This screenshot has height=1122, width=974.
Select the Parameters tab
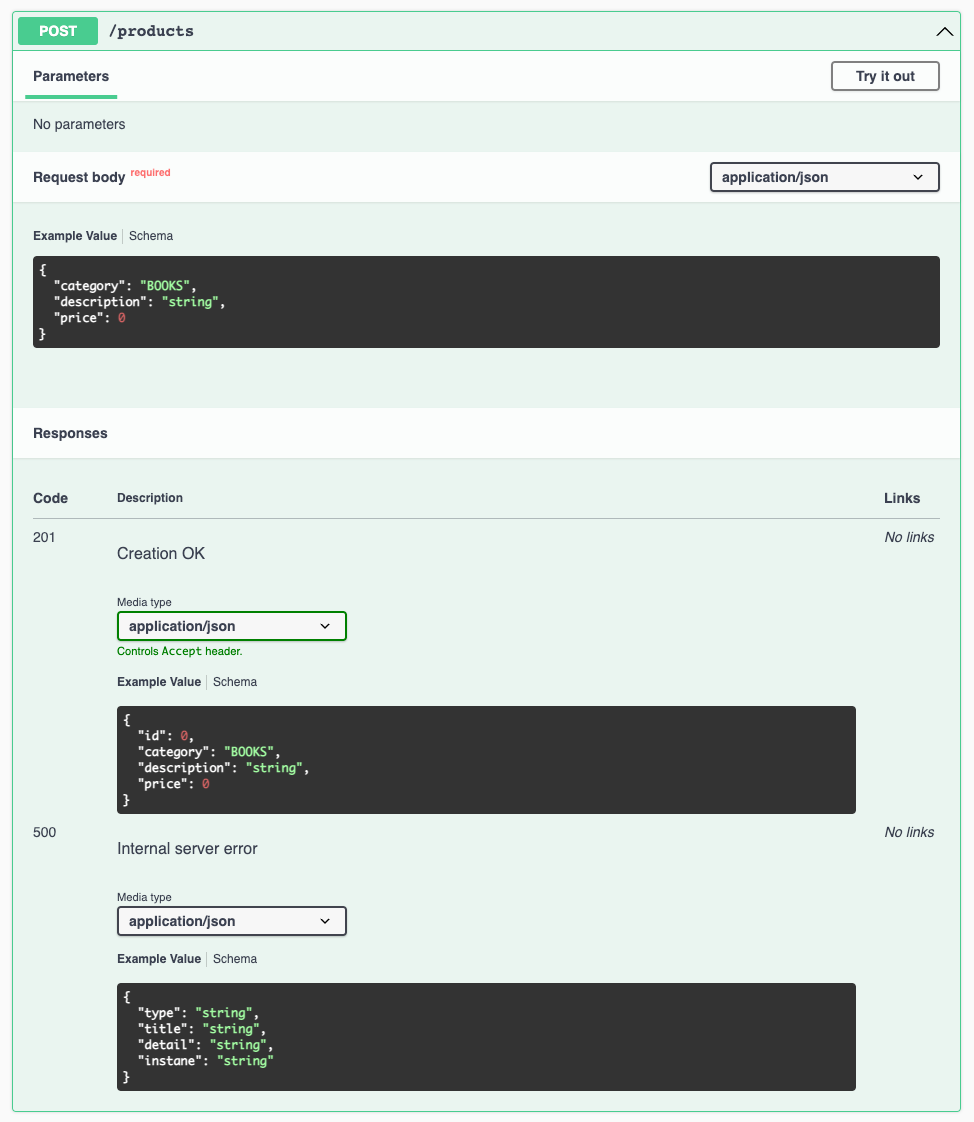click(71, 76)
